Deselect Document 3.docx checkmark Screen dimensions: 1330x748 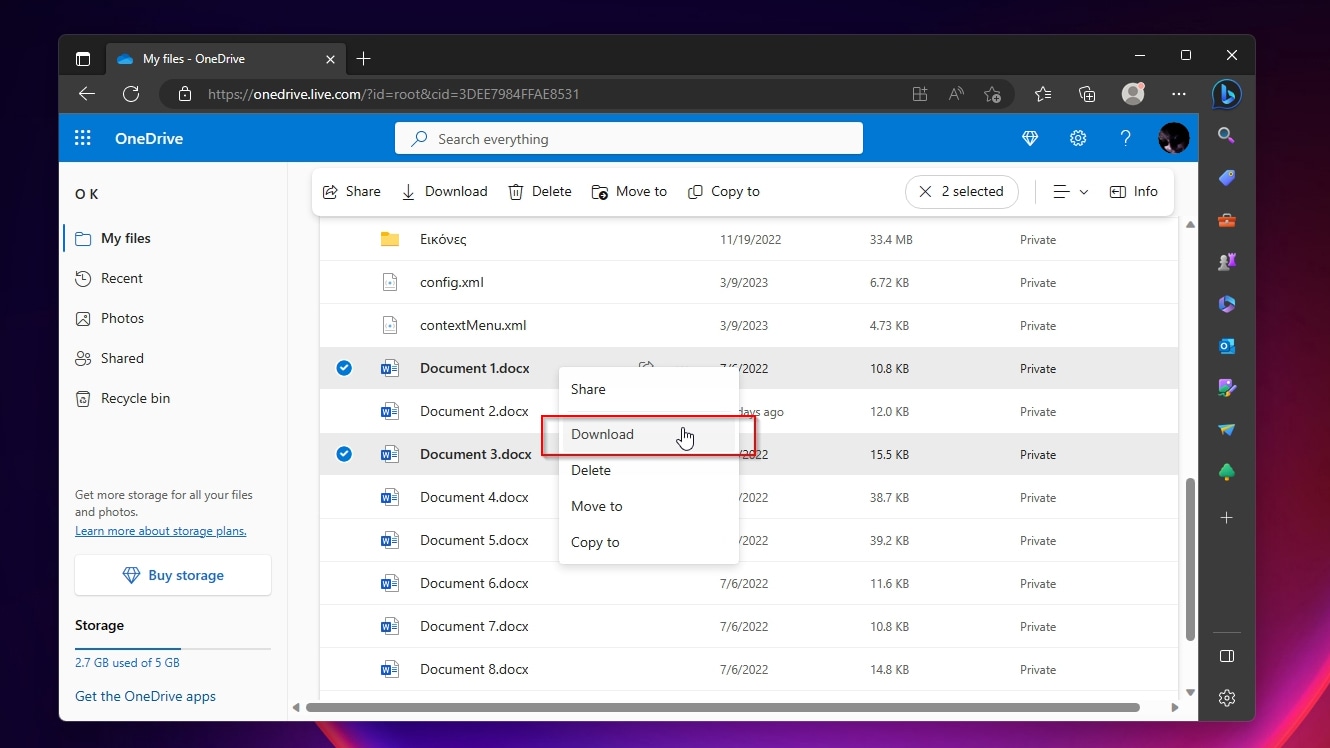344,454
